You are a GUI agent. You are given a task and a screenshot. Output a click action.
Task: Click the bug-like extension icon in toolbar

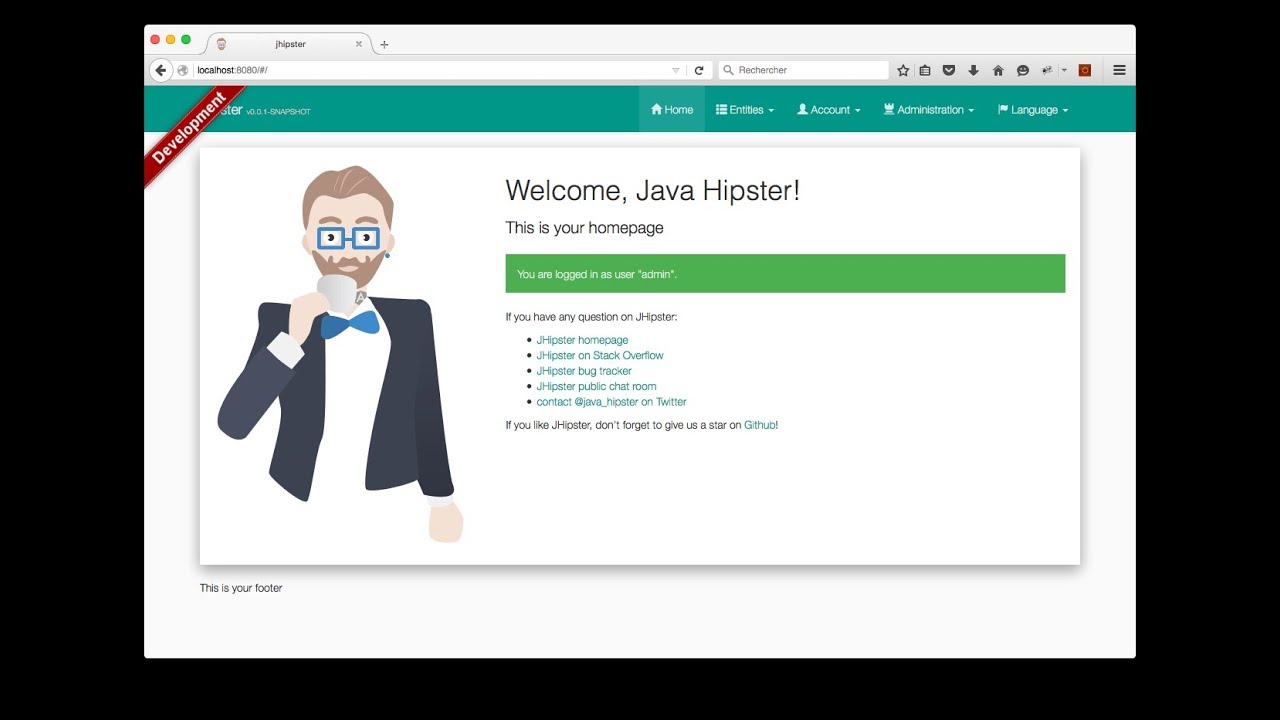click(x=1047, y=70)
